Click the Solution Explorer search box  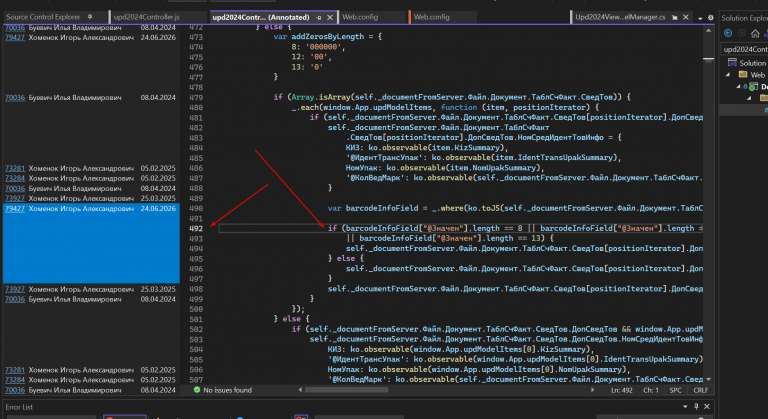click(745, 49)
